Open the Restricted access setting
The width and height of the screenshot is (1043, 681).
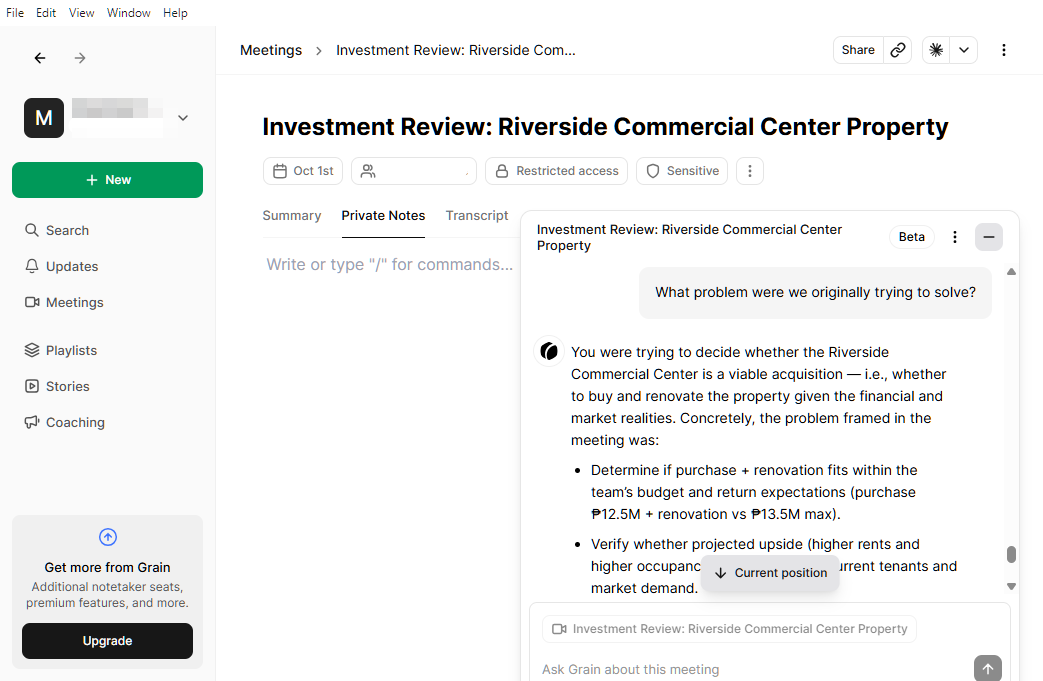click(556, 171)
